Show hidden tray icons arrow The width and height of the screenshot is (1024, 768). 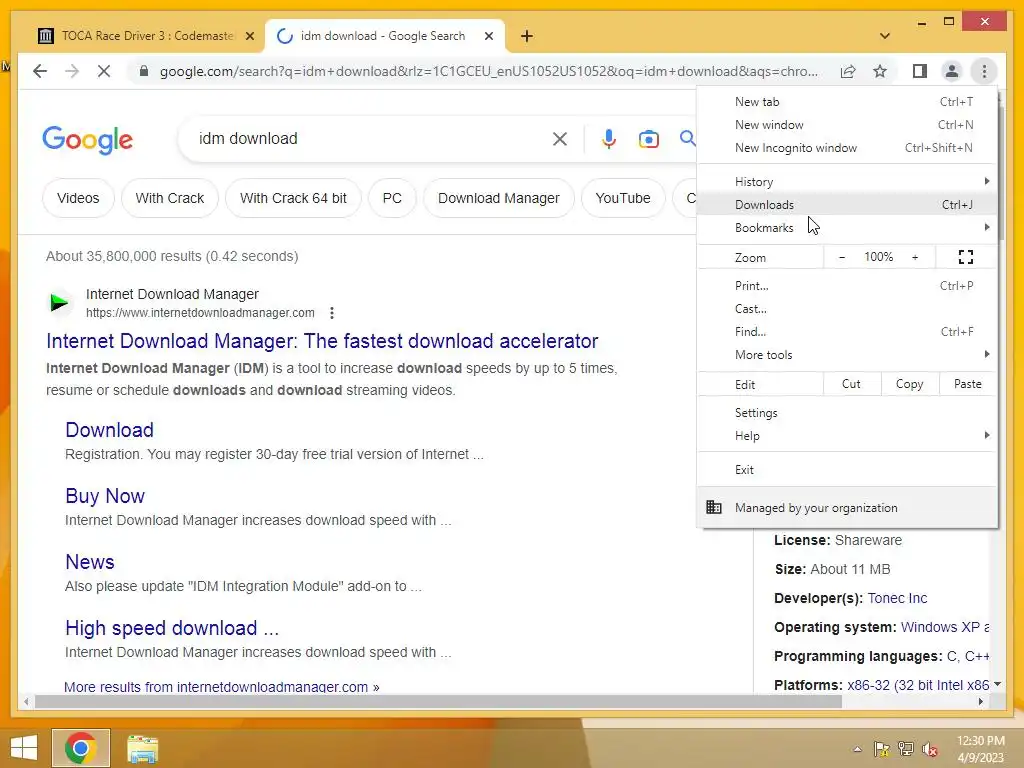(x=857, y=749)
